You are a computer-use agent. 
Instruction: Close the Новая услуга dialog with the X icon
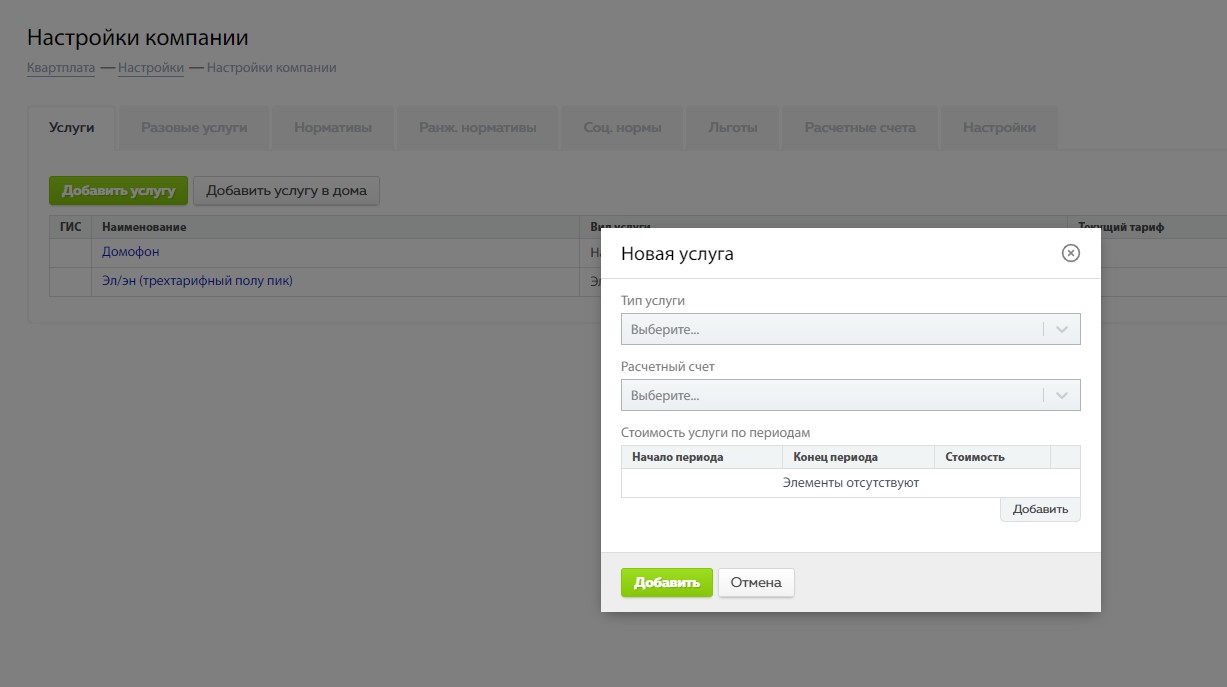[1070, 253]
